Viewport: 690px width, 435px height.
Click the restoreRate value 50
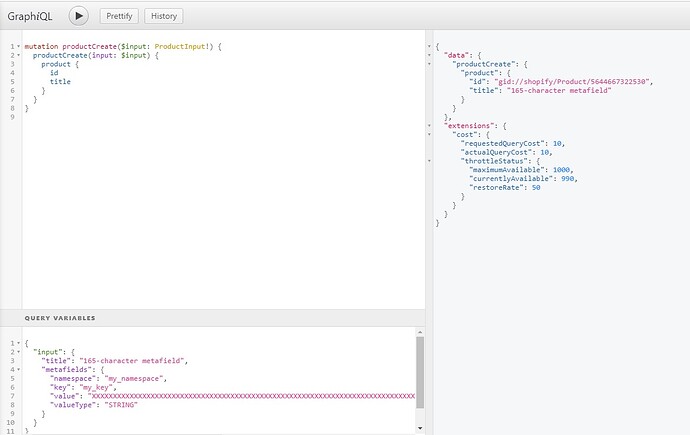click(x=536, y=187)
